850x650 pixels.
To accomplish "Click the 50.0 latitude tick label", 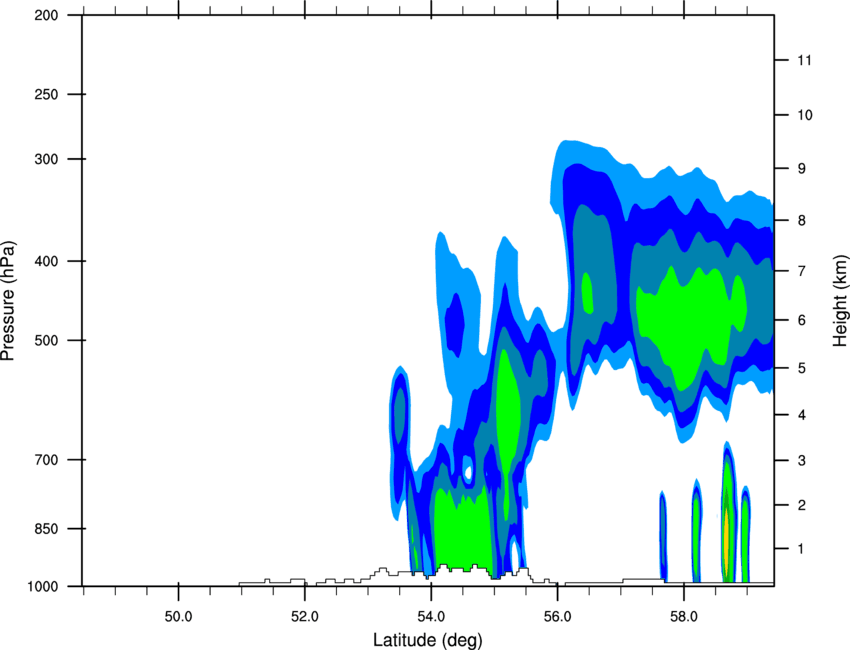I will point(178,617).
